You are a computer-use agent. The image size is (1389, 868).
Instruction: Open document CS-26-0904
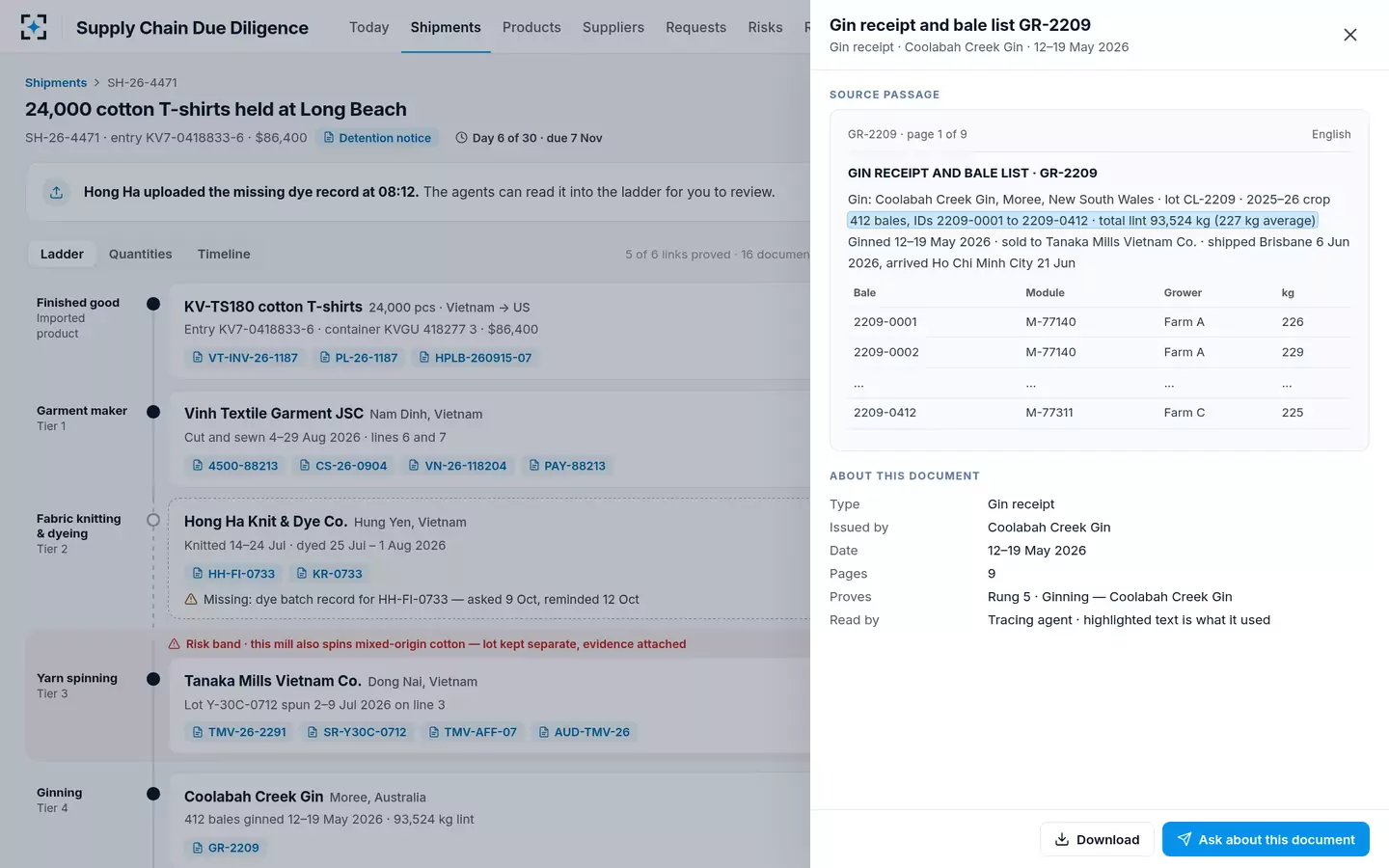tap(343, 466)
